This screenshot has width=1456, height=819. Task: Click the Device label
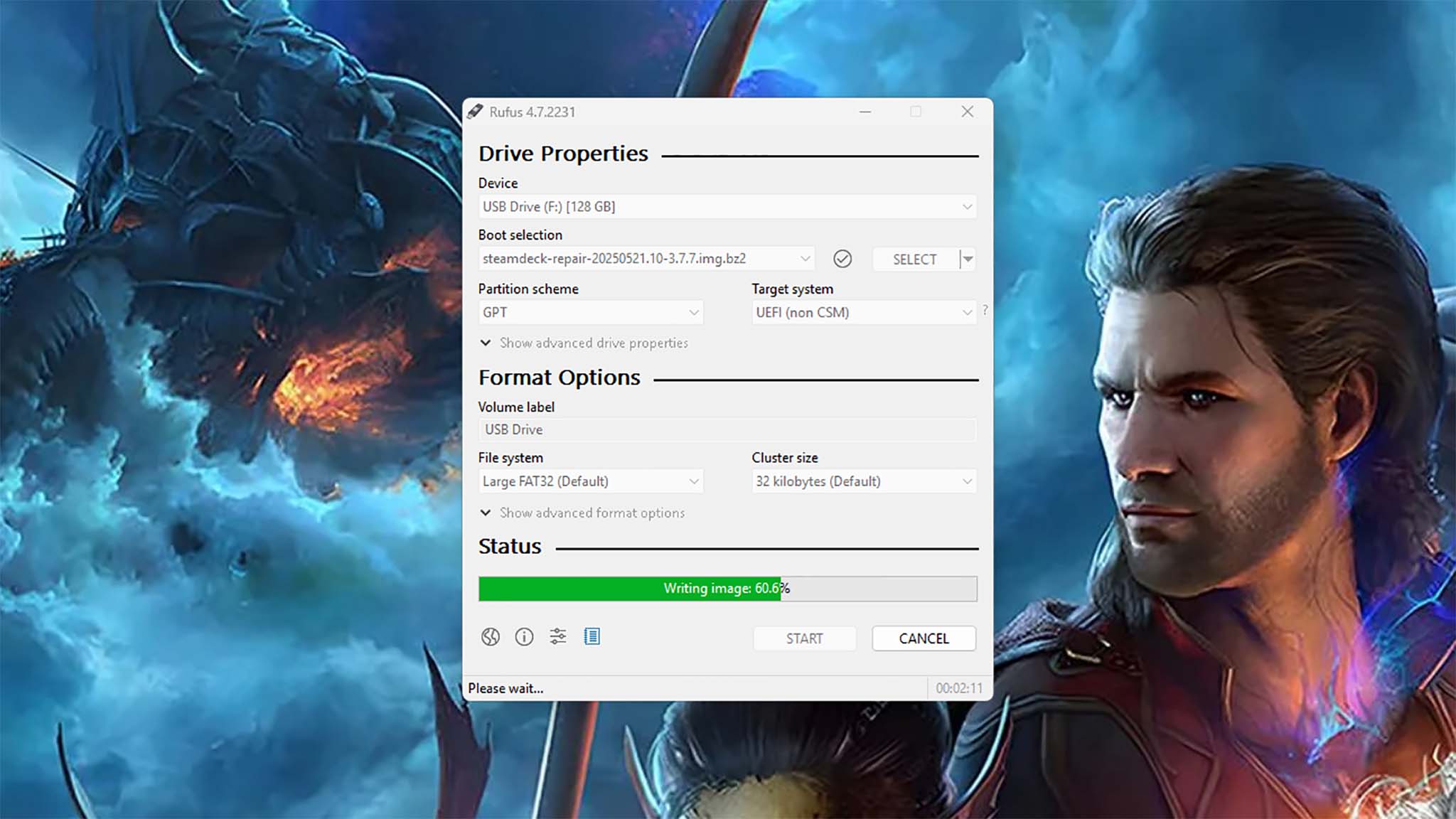tap(498, 183)
